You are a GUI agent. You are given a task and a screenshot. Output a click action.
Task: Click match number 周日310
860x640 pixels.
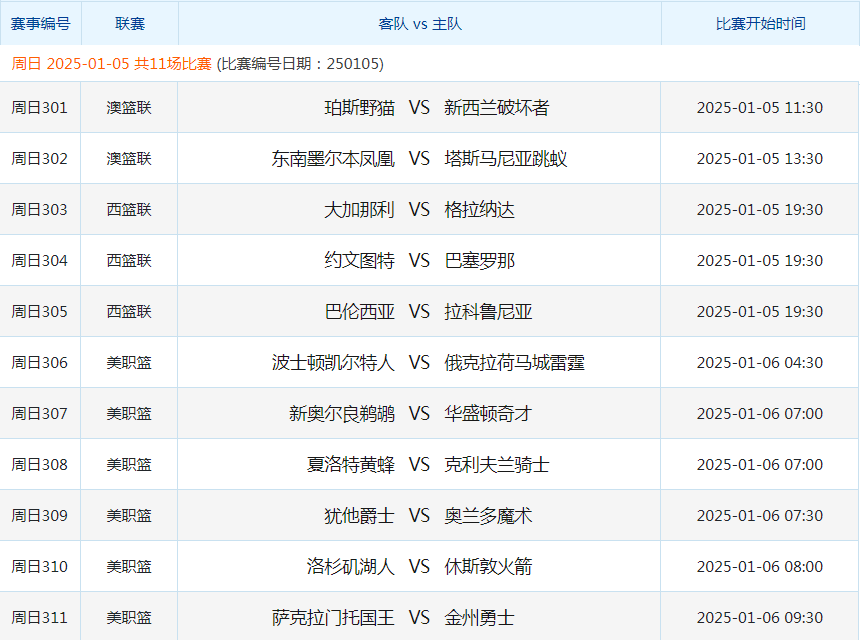(x=39, y=567)
